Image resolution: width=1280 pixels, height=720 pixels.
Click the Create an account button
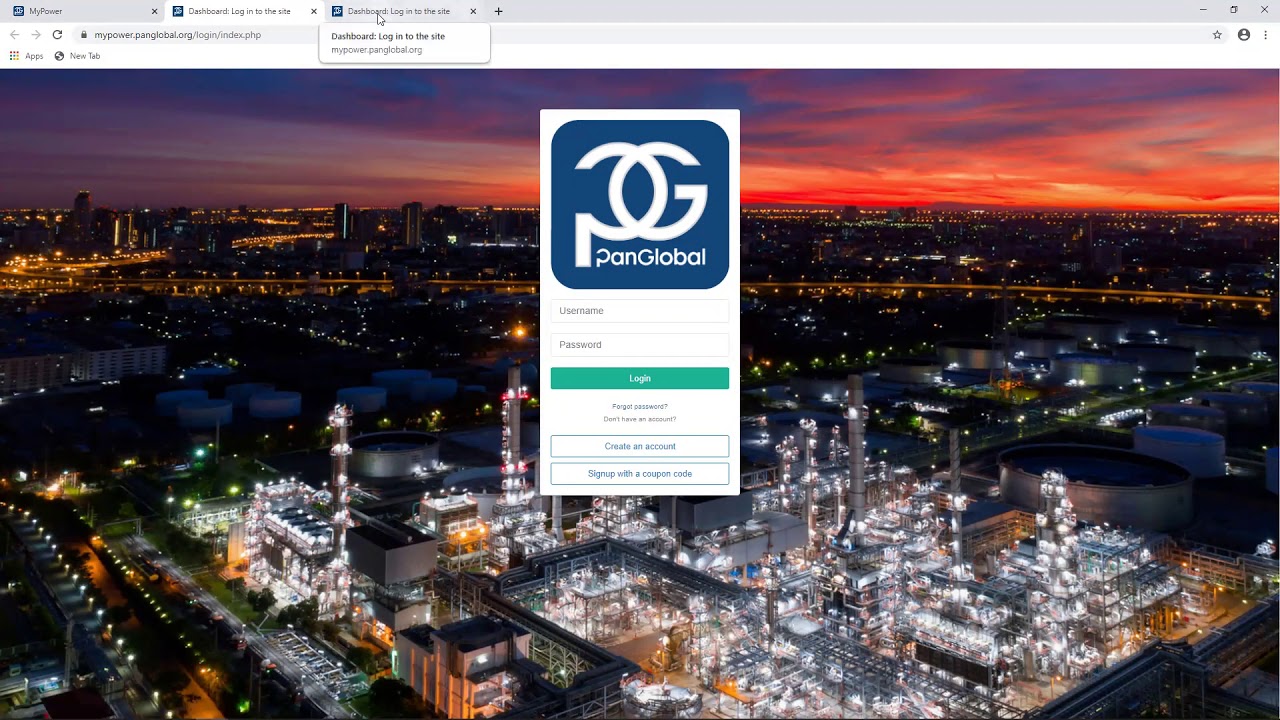pos(640,446)
